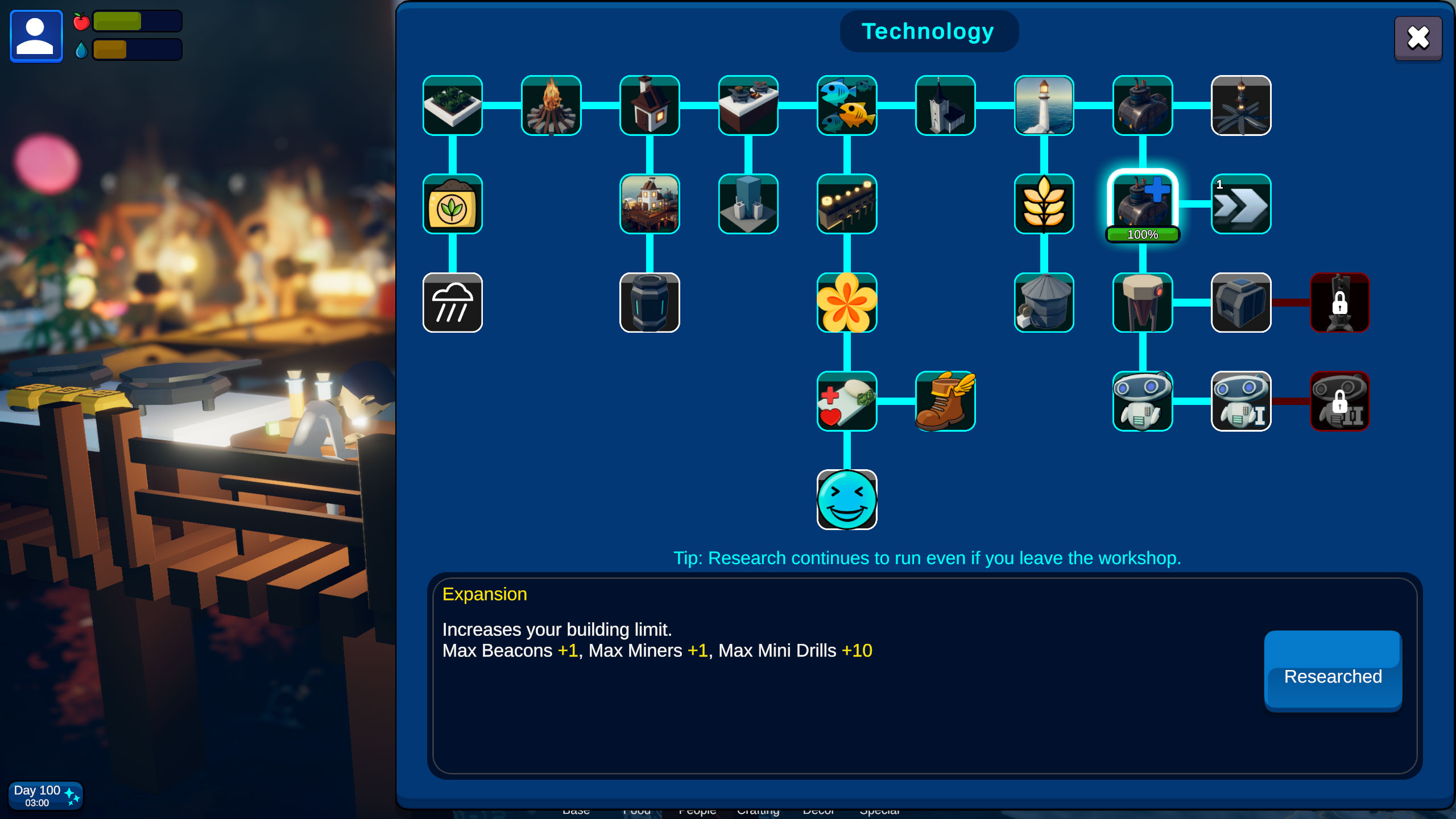Click the Researched button
Screen dimensions: 1456x819
click(x=1333, y=676)
